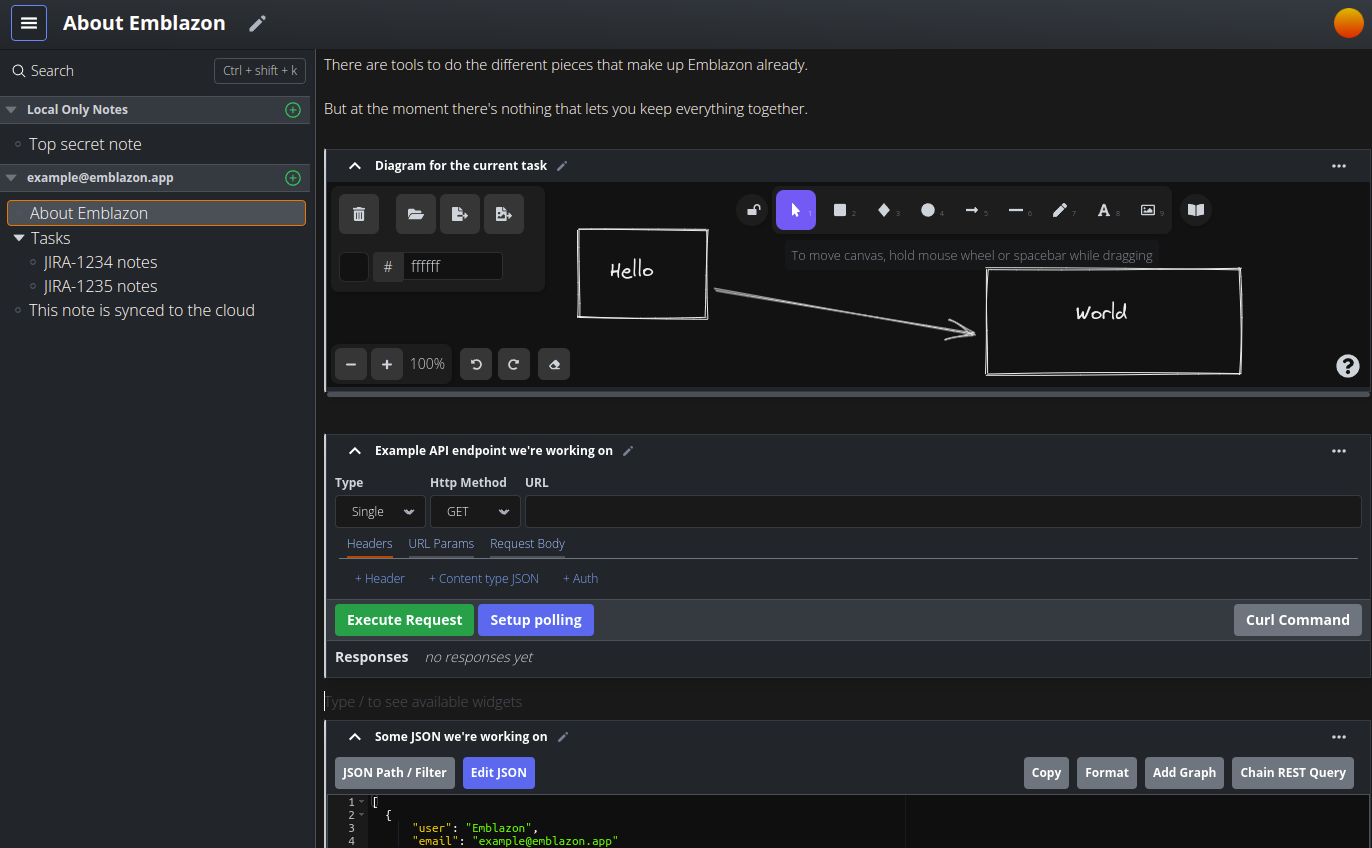Clear the canvas using the trash icon
The width and height of the screenshot is (1372, 848).
click(359, 214)
